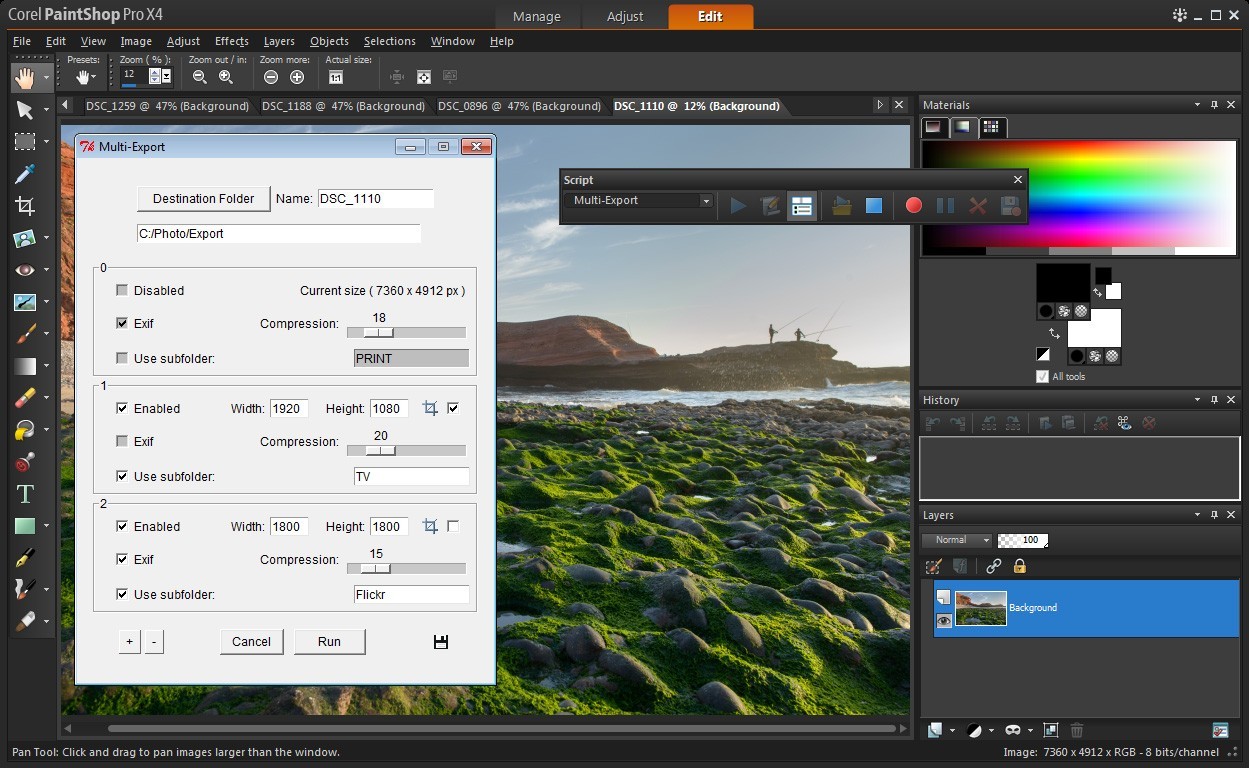The image size is (1249, 768).
Task: Enable Exif for export preset 0
Action: pos(123,323)
